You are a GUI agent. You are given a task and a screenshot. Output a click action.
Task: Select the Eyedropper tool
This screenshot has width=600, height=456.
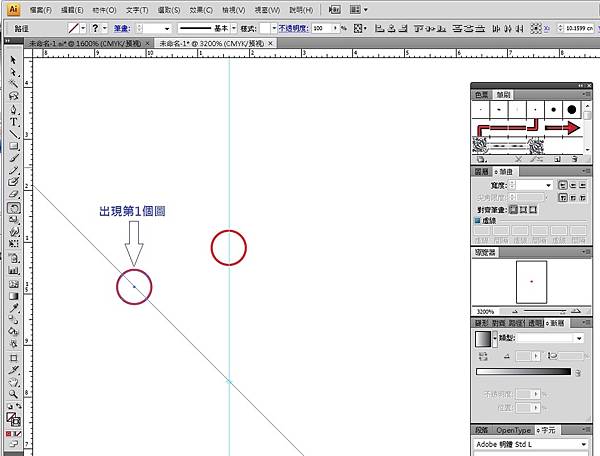click(x=13, y=308)
